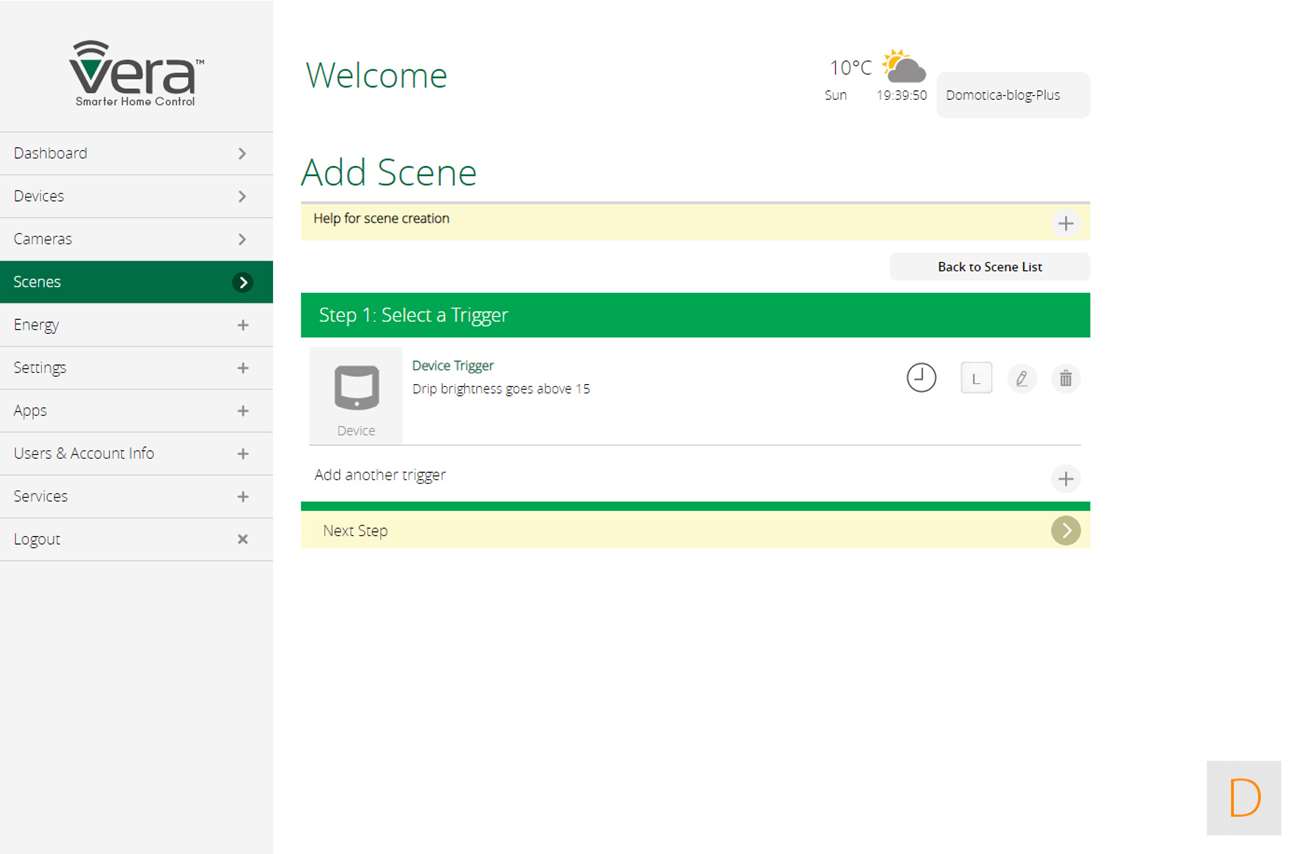Log out using Logout menu item
The image size is (1300, 854).
136,539
